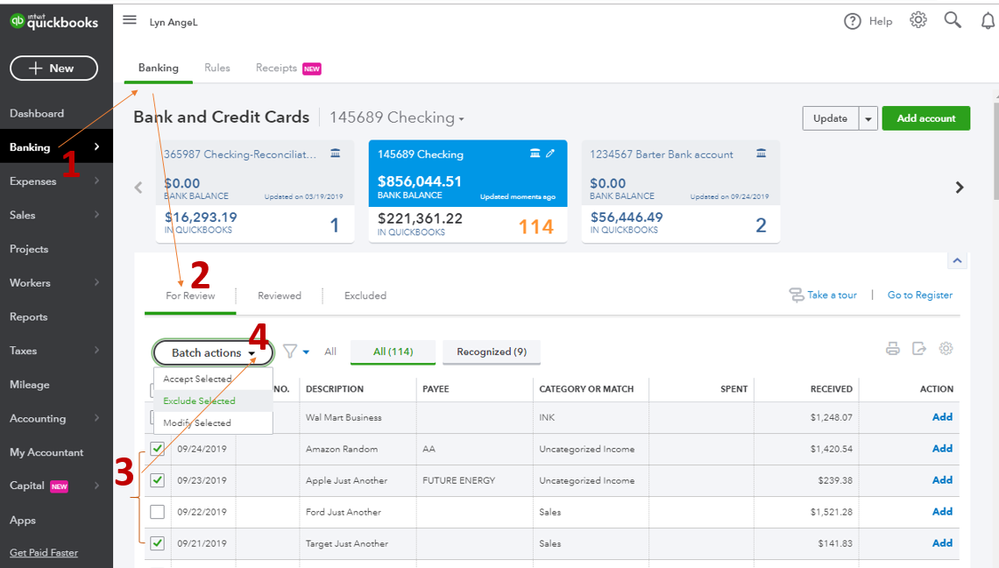This screenshot has width=999, height=568.
Task: Open the filter dropdown arrow
Action: click(306, 352)
